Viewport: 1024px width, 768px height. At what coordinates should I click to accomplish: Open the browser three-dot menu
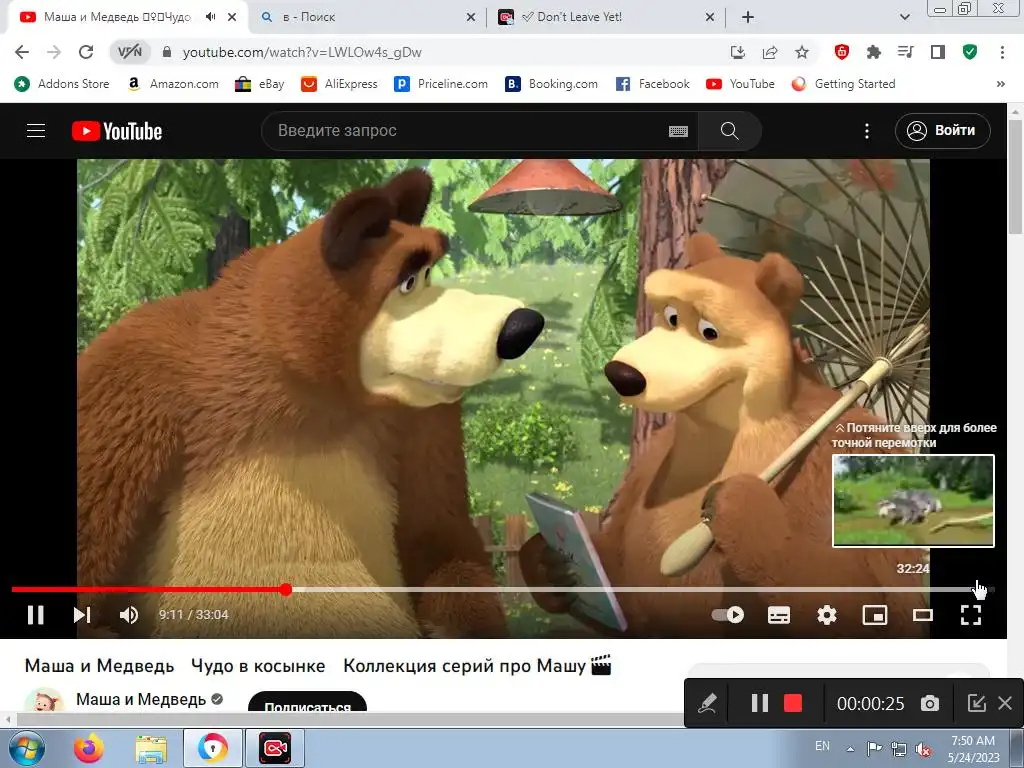1002,52
